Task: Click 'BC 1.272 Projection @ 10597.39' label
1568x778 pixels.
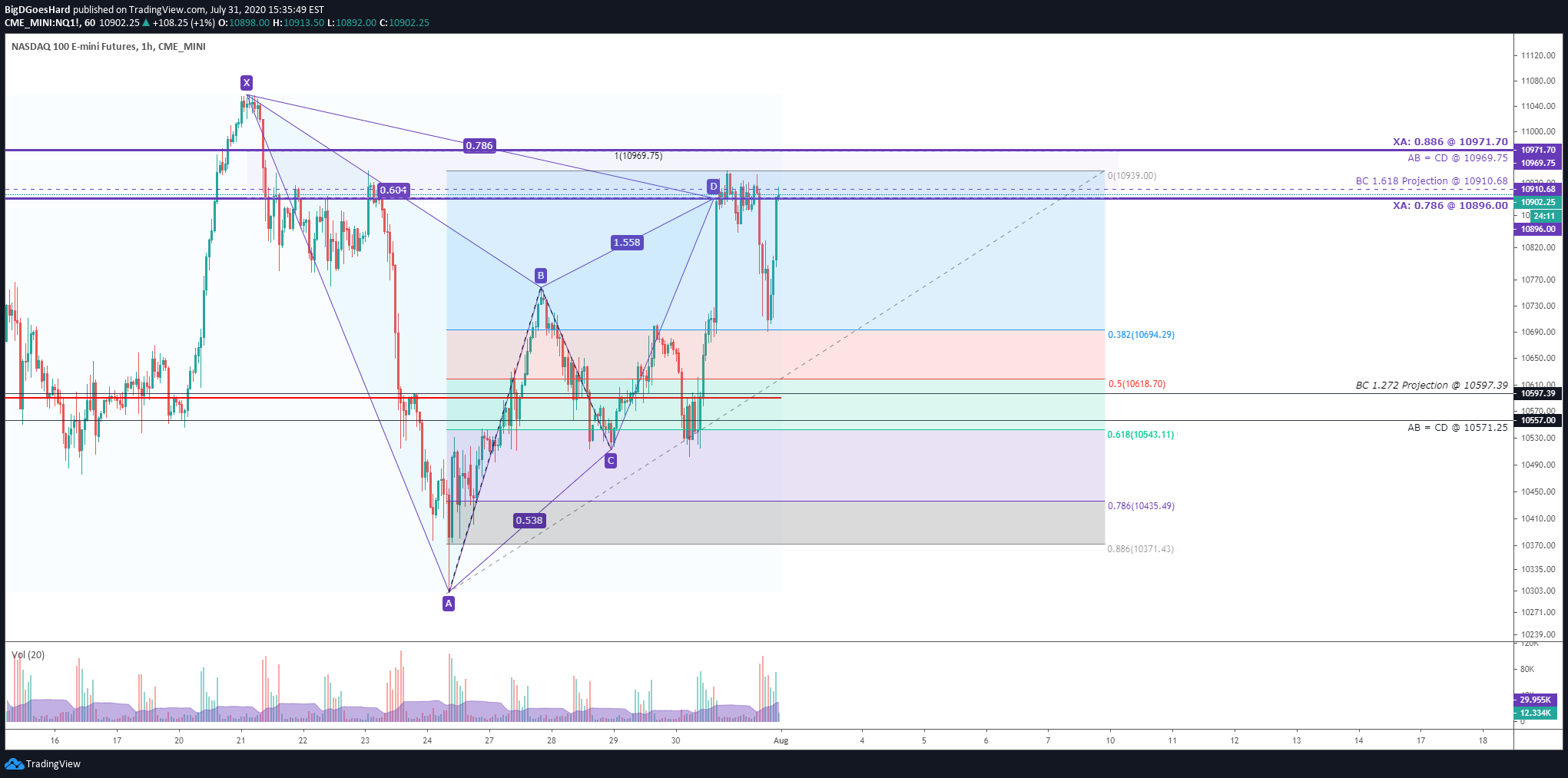Action: pos(1431,386)
